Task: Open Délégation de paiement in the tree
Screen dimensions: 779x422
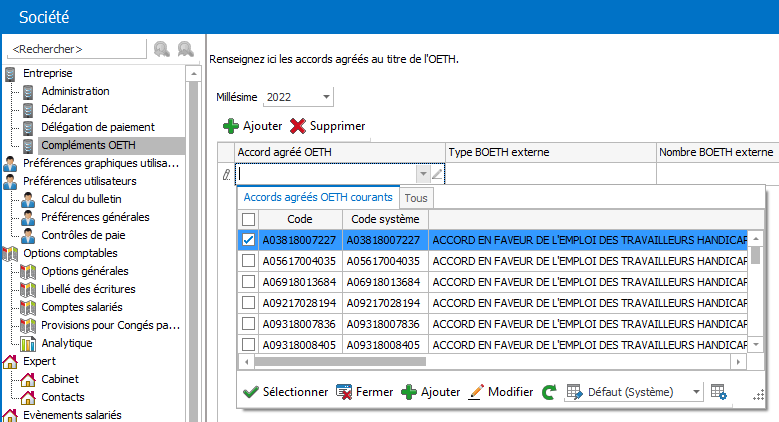Action: click(98, 127)
